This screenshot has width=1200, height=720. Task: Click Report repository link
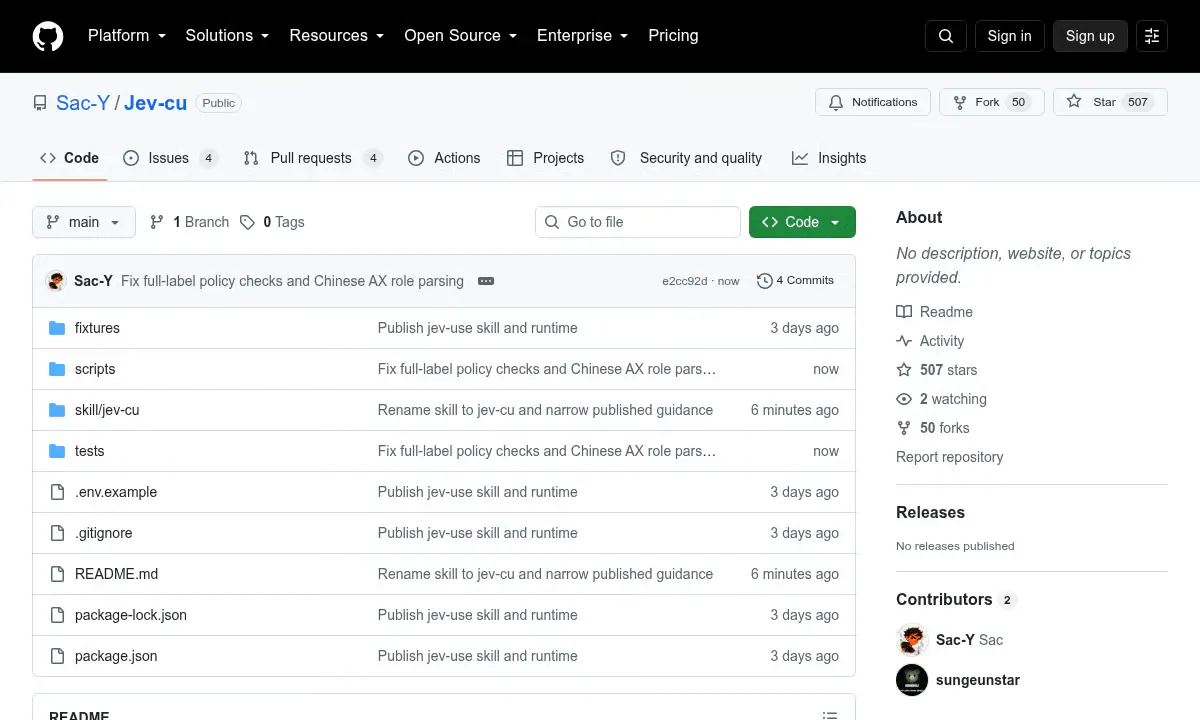click(949, 457)
